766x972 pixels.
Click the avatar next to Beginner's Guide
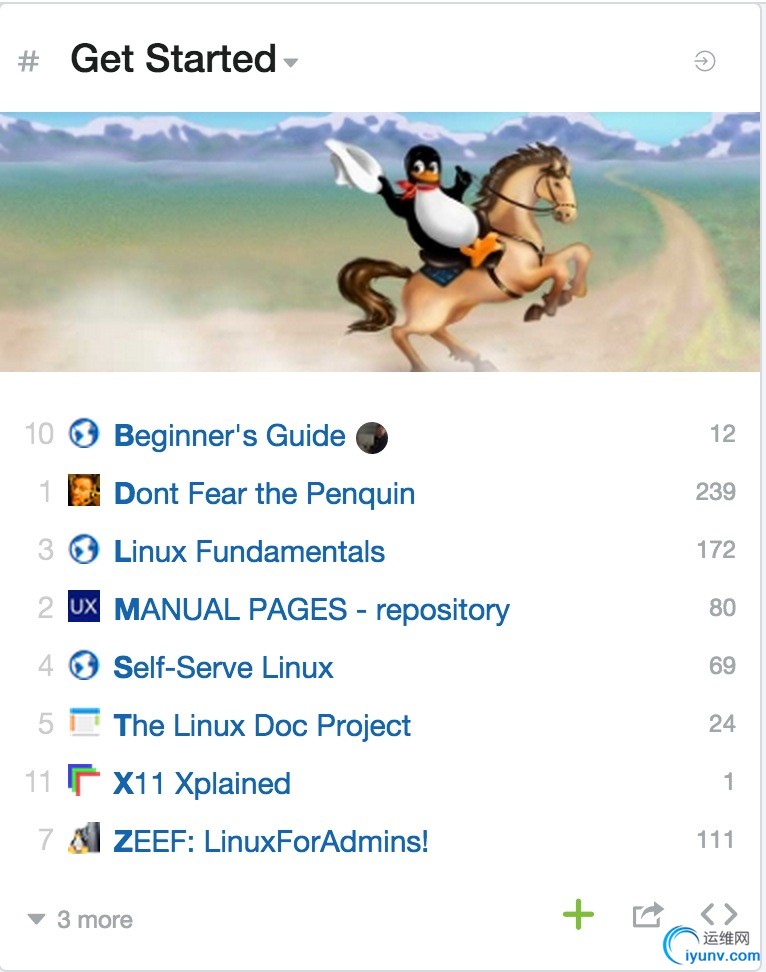[x=372, y=437]
